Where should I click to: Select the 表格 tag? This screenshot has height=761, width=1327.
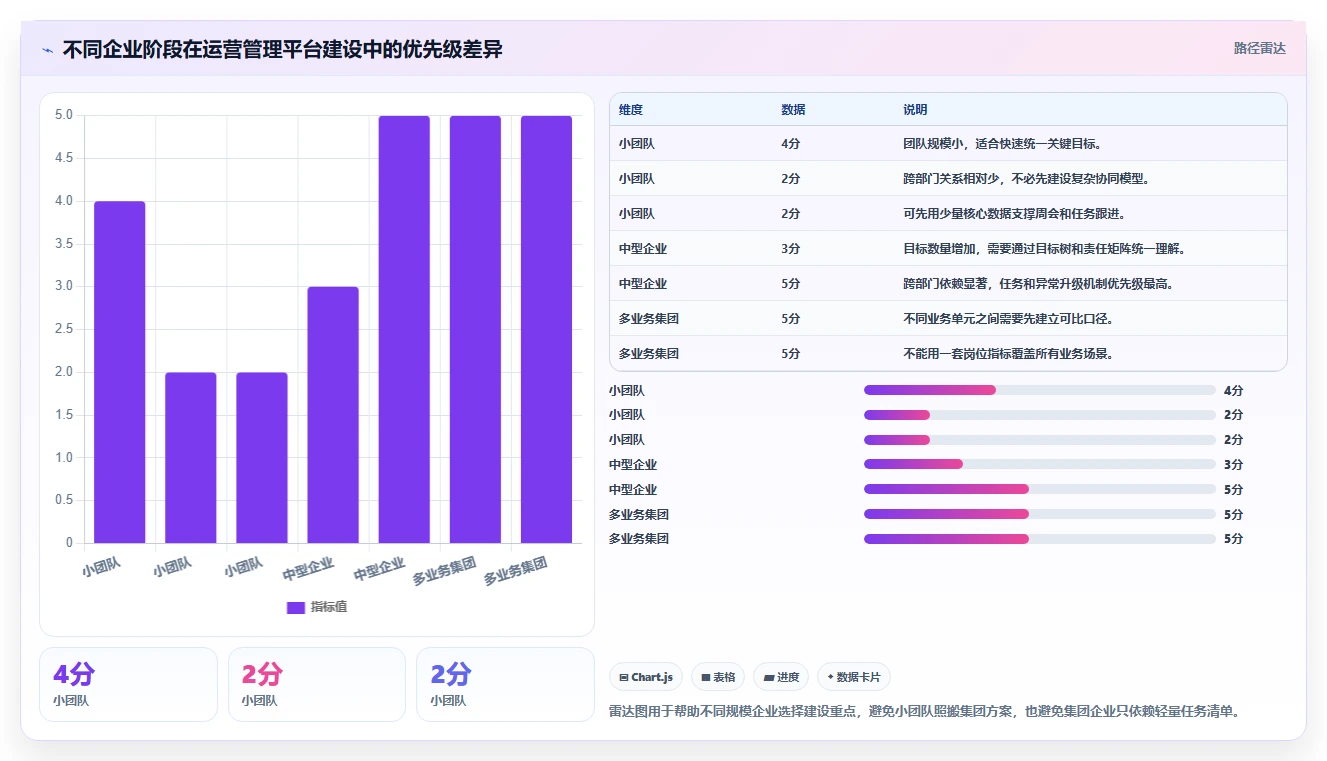tap(718, 677)
